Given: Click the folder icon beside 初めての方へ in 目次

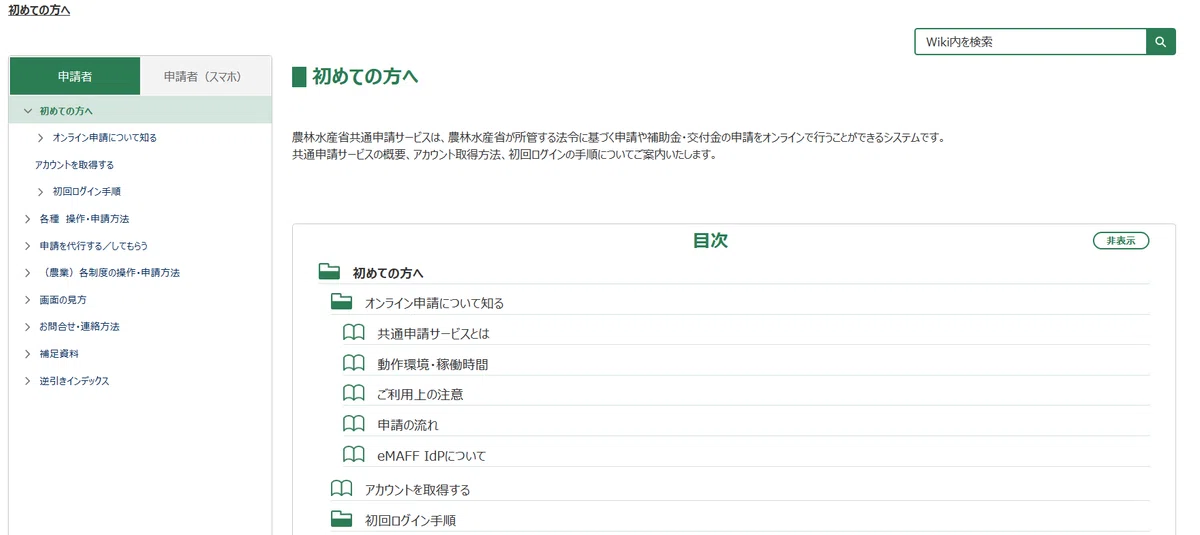Looking at the screenshot, I should coord(330,271).
